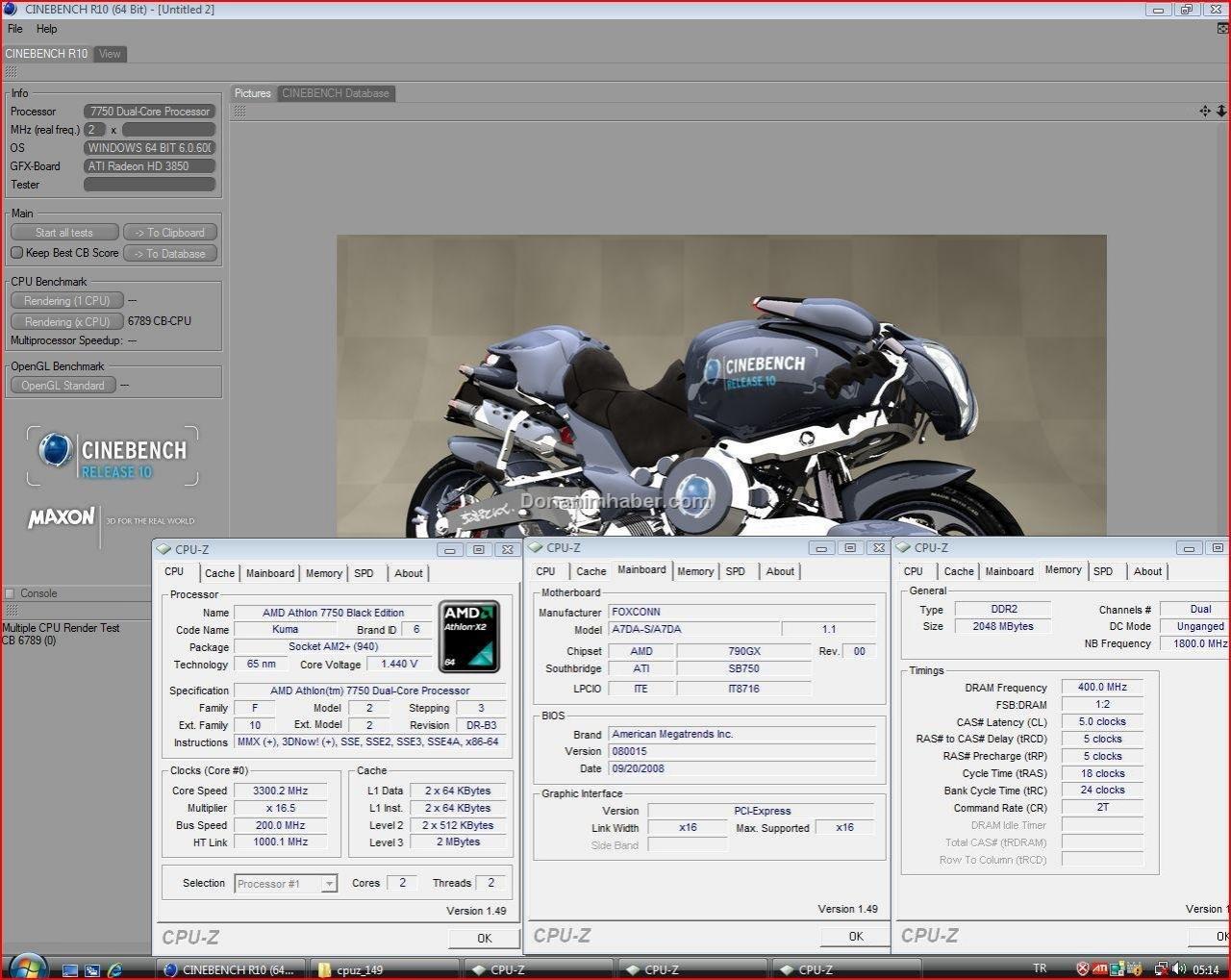Click the CINEBENCH Release 10 logo
This screenshot has width=1231, height=980.
click(x=113, y=457)
